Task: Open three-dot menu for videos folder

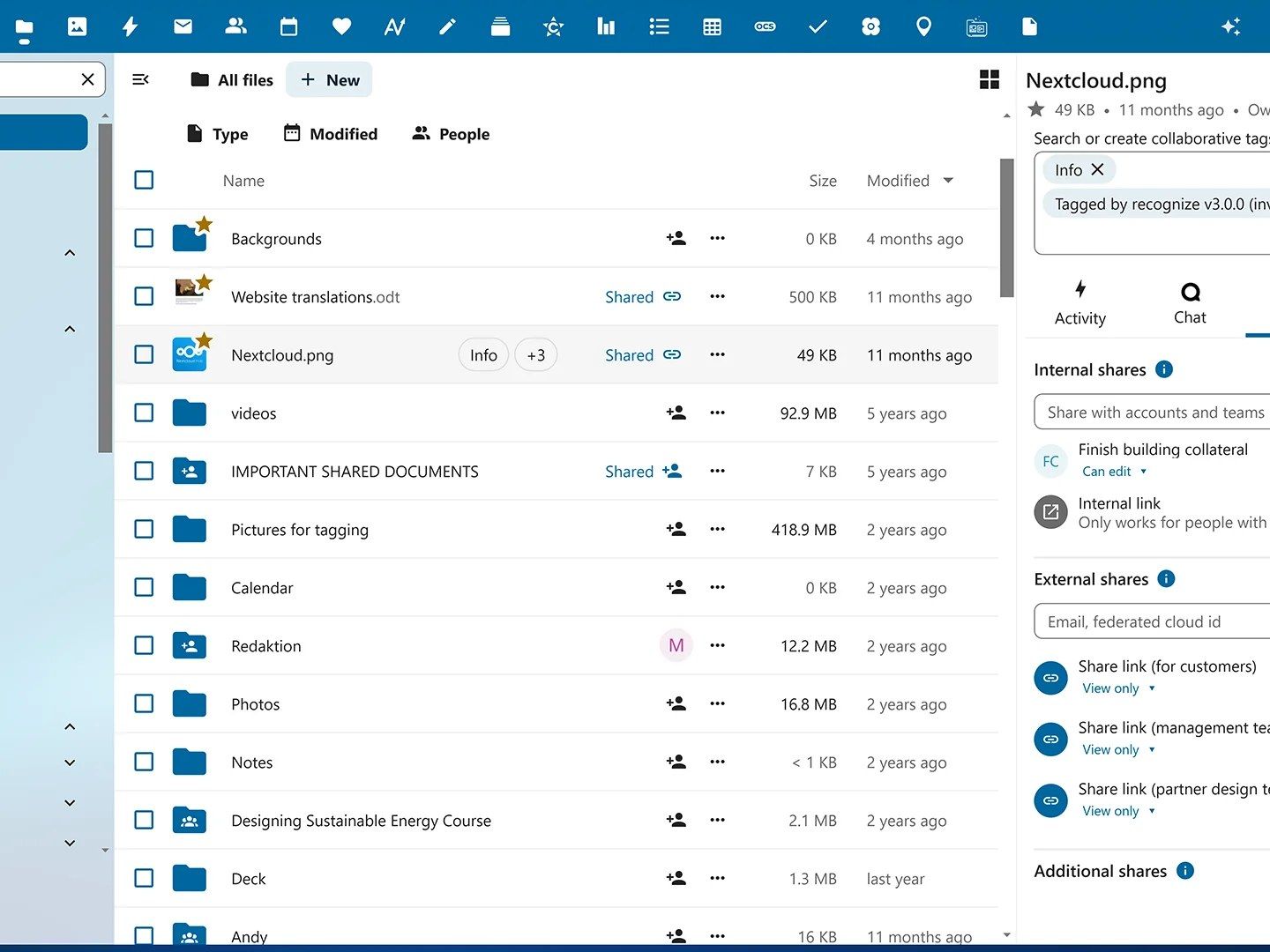Action: [717, 413]
